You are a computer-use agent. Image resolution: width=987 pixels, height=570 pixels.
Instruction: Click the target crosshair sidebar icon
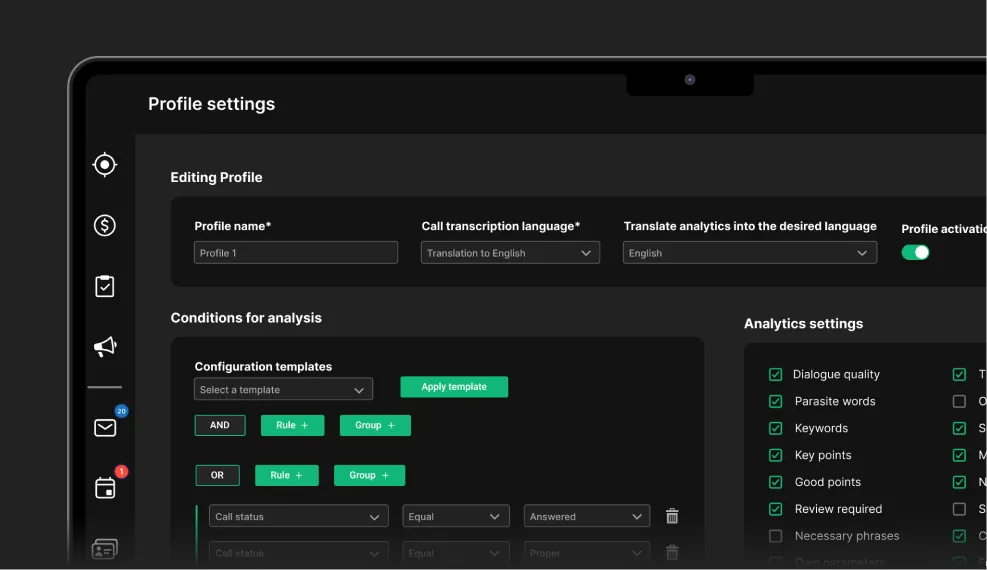coord(105,165)
